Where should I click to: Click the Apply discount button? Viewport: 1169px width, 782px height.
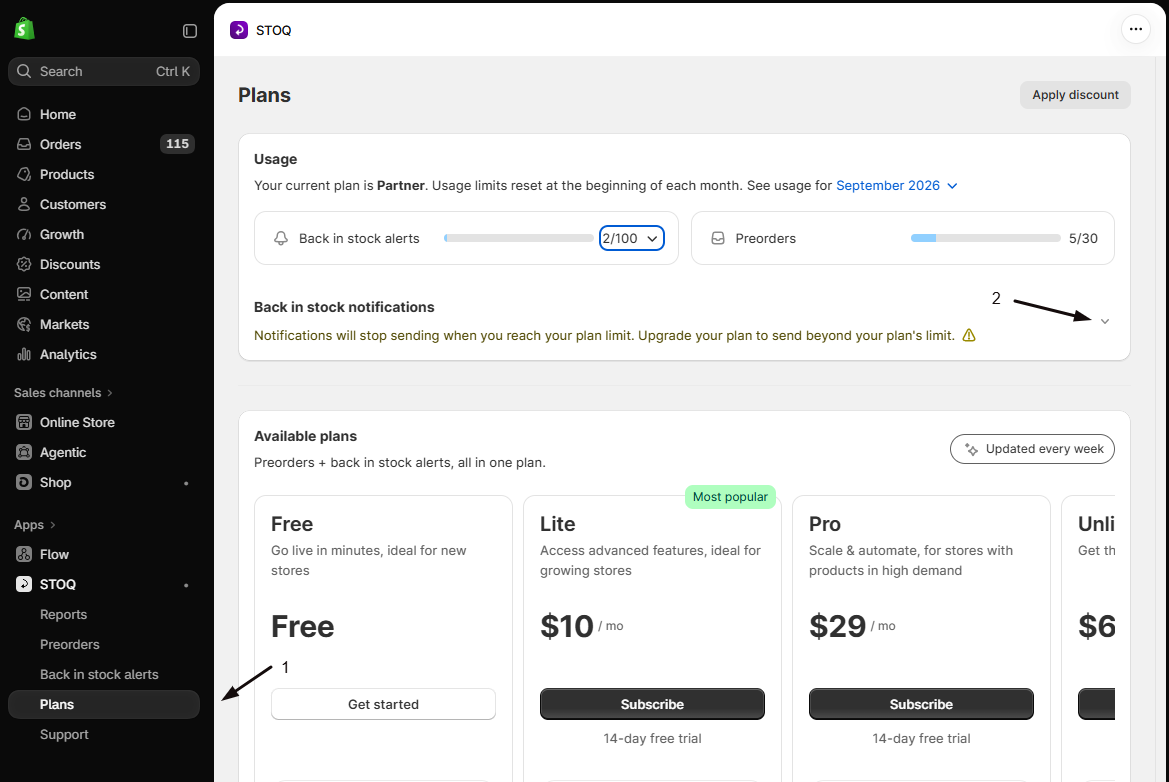tap(1075, 95)
